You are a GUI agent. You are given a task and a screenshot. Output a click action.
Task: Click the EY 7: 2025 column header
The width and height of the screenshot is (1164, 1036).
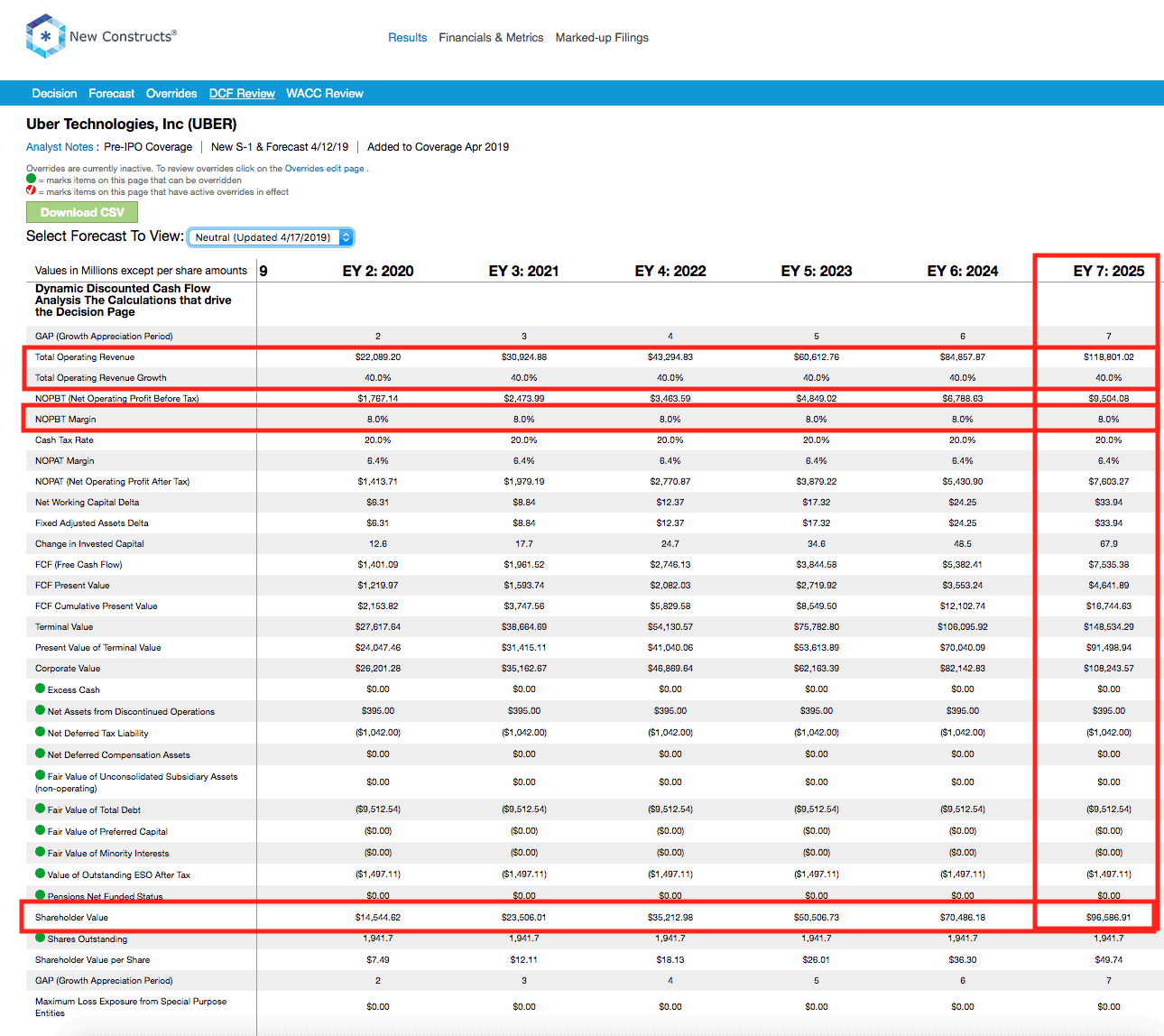coord(1109,271)
